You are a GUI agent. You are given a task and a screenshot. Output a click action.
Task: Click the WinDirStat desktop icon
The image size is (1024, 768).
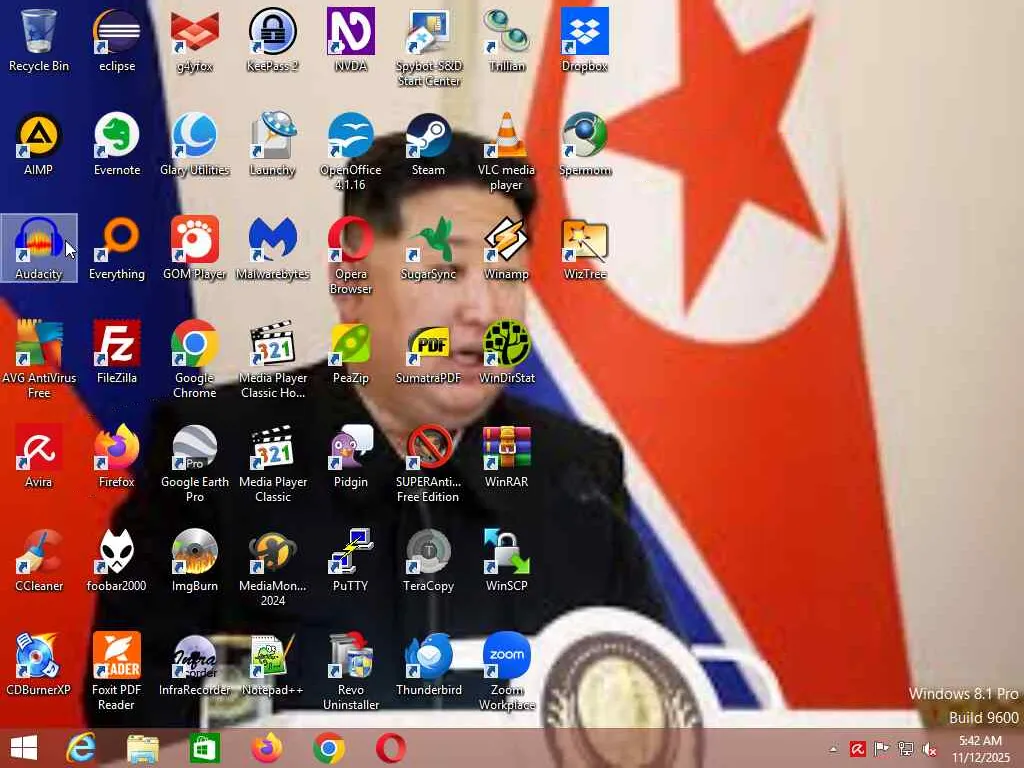(507, 352)
